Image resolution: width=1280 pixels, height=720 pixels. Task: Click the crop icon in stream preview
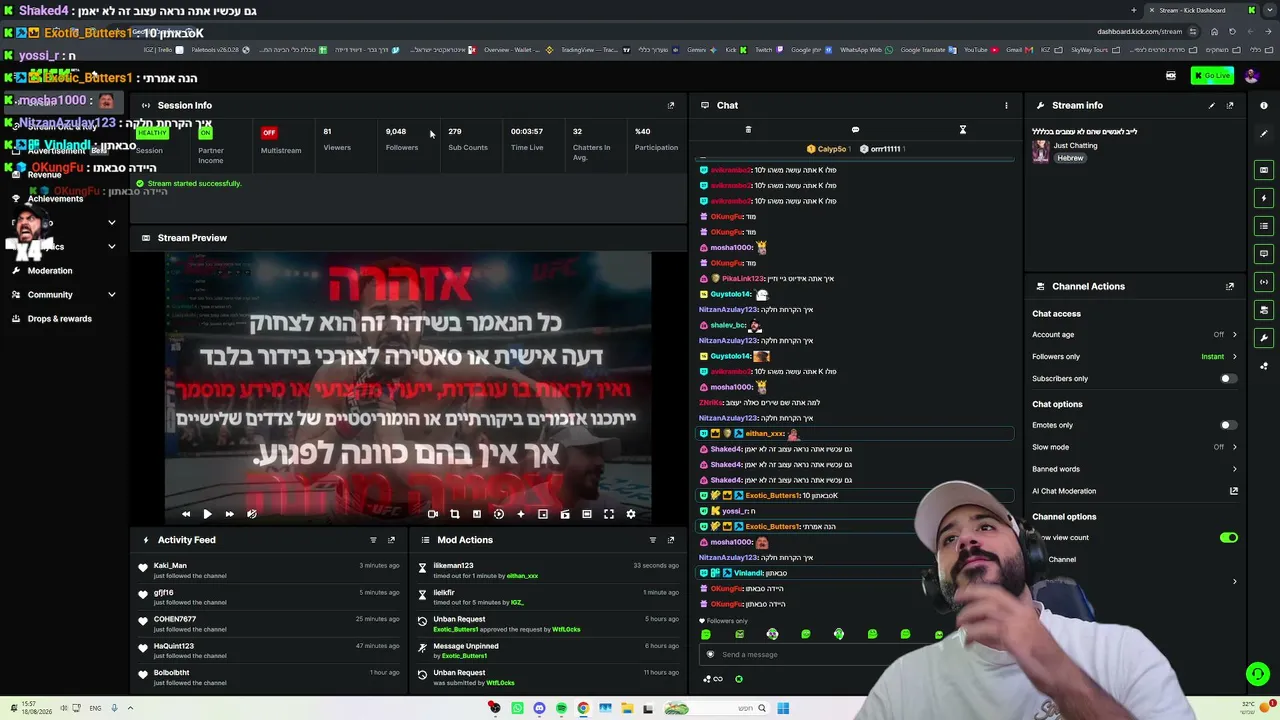[455, 514]
